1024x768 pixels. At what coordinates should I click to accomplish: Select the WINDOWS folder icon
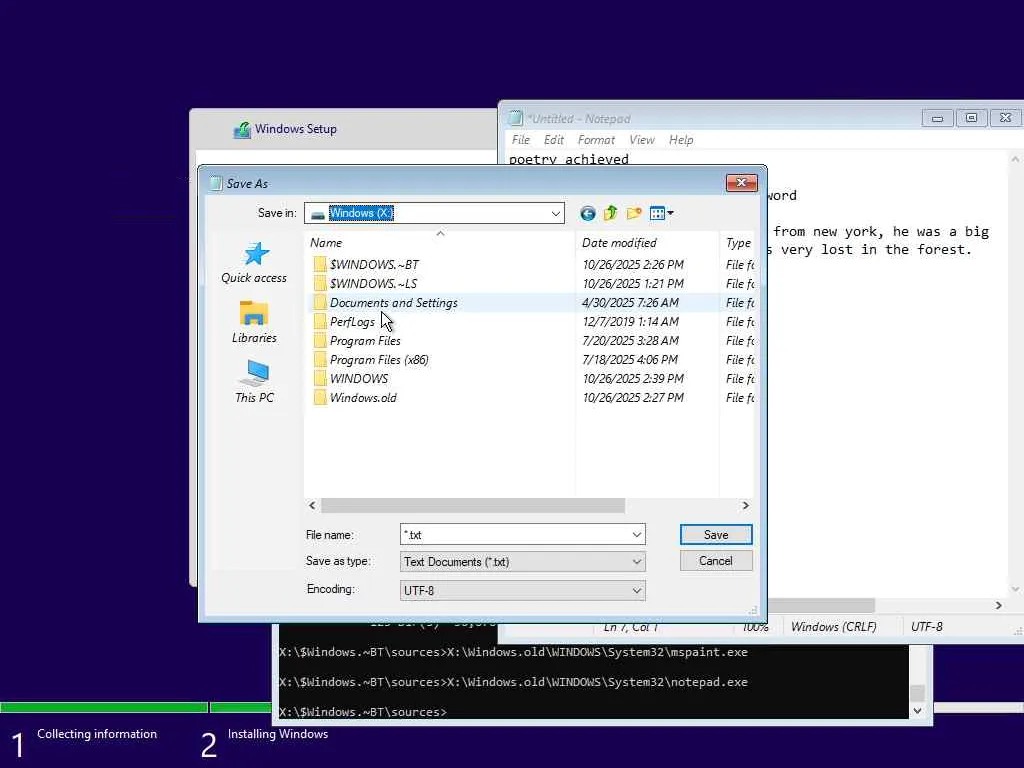pyautogui.click(x=319, y=378)
